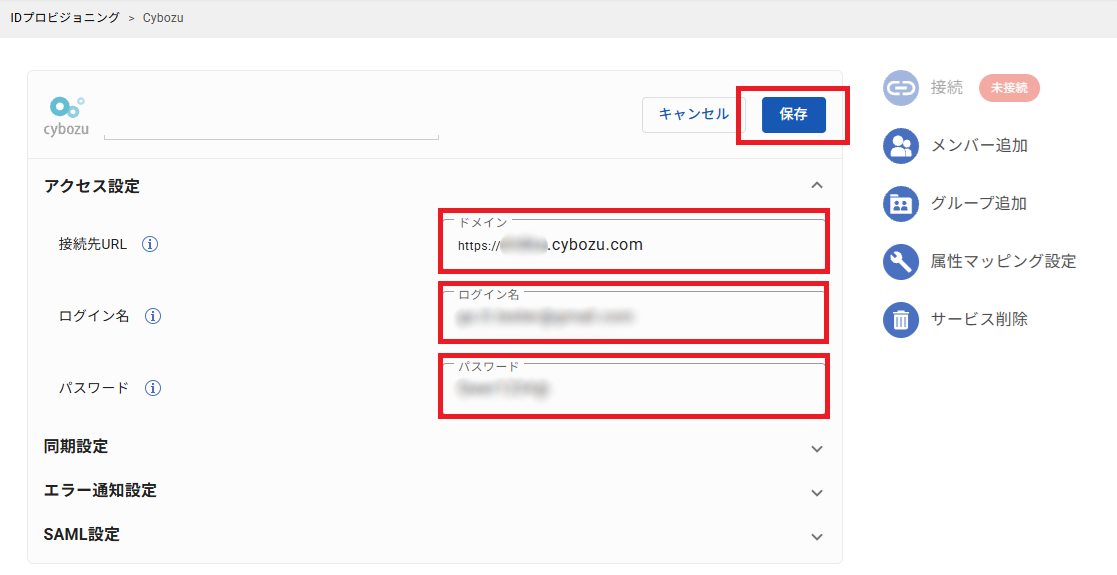This screenshot has width=1117, height=575.
Task: Show info next to パスワード label
Action: click(152, 388)
